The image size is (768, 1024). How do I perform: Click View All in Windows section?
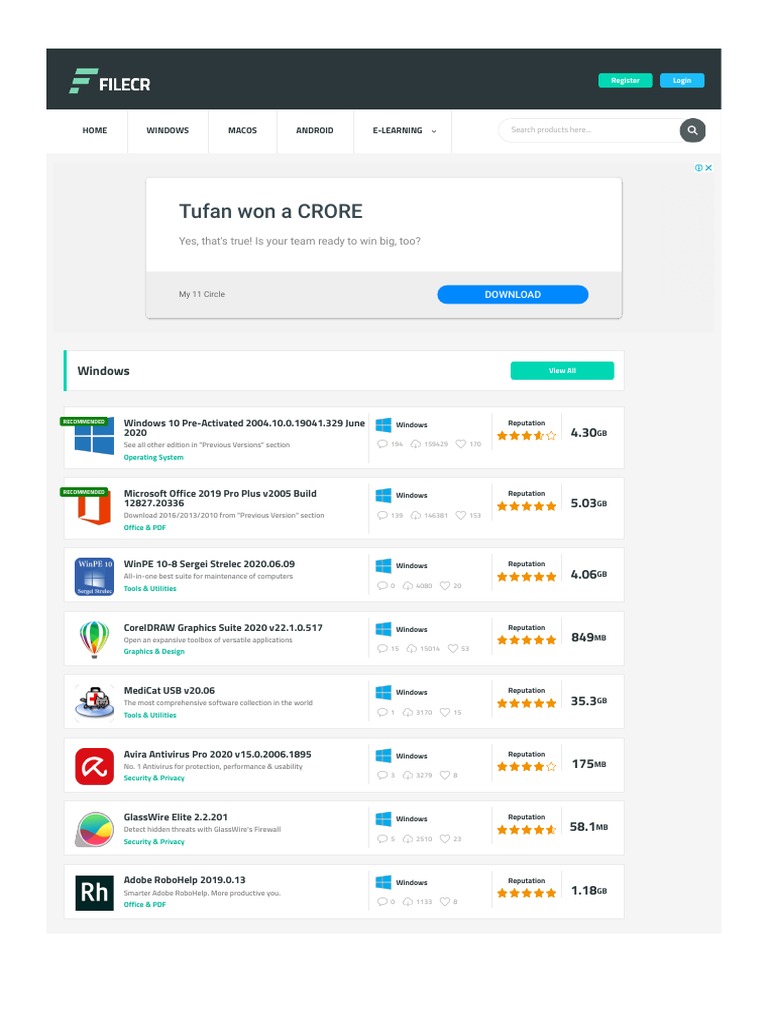coord(562,370)
